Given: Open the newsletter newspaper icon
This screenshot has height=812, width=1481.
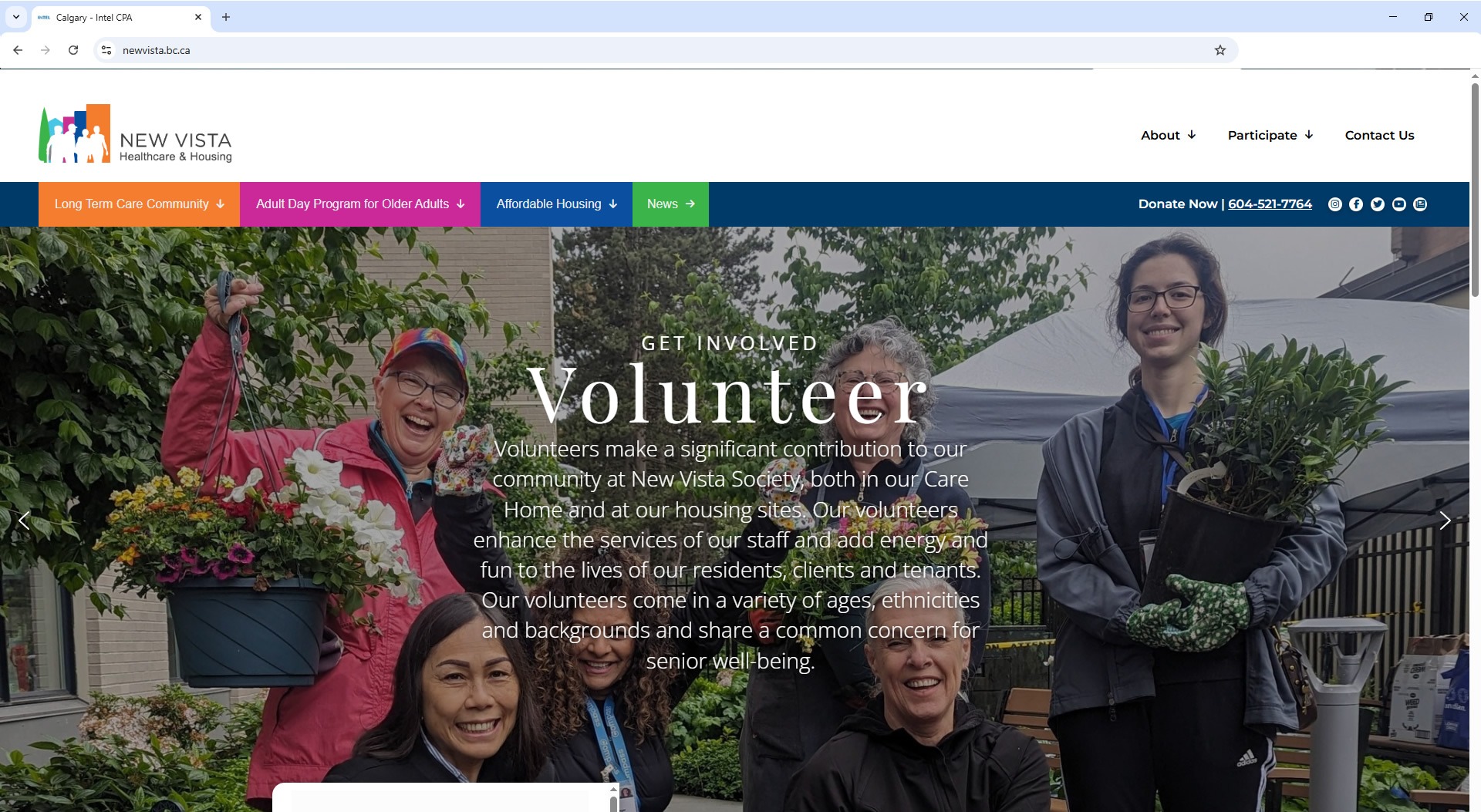Looking at the screenshot, I should coord(1420,204).
